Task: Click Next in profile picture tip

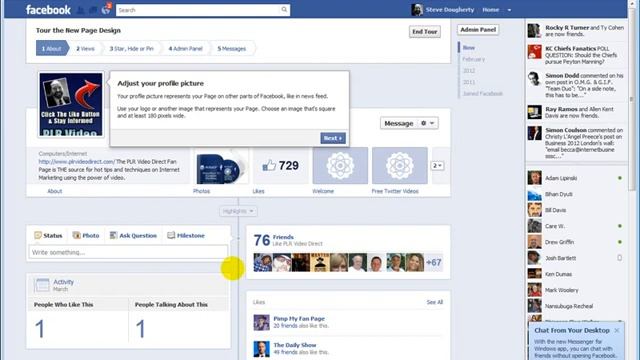Action: coord(333,138)
